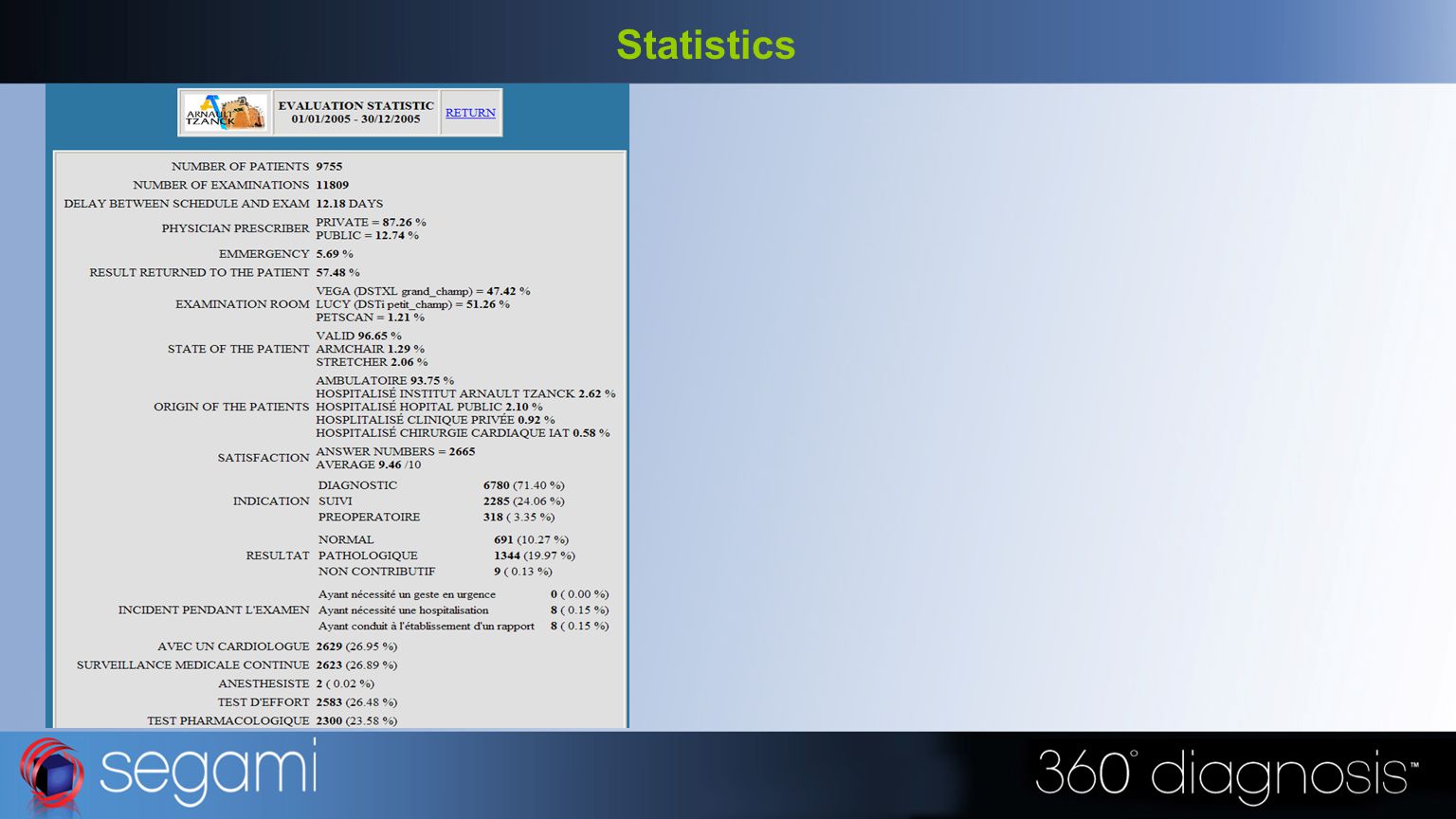Screen dimensions: 1456x819
Task: Select the 12.18 DAYS delay value
Action: click(x=350, y=204)
